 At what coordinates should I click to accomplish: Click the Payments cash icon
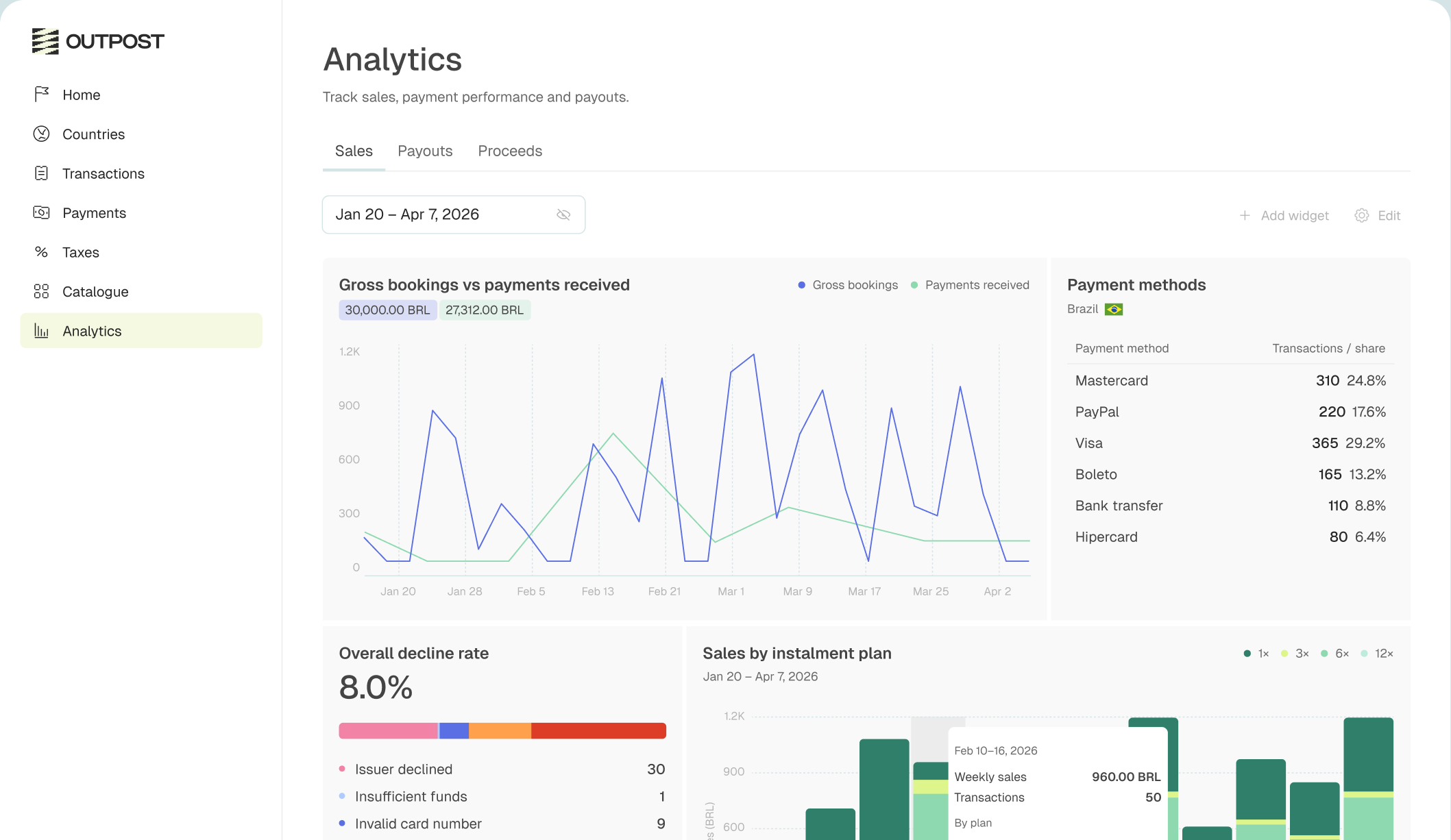tap(42, 212)
